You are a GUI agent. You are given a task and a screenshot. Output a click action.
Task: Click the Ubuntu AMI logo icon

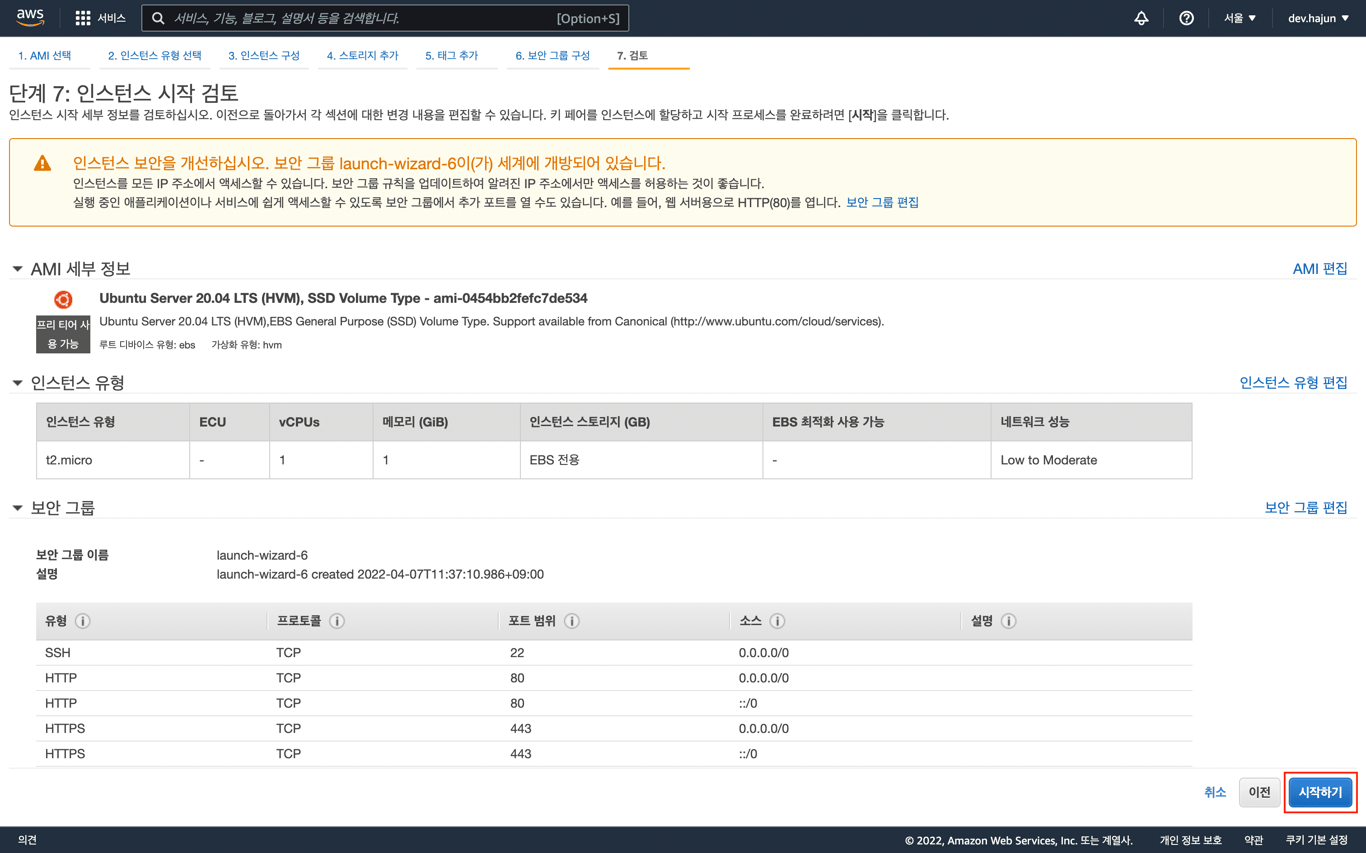pos(63,299)
